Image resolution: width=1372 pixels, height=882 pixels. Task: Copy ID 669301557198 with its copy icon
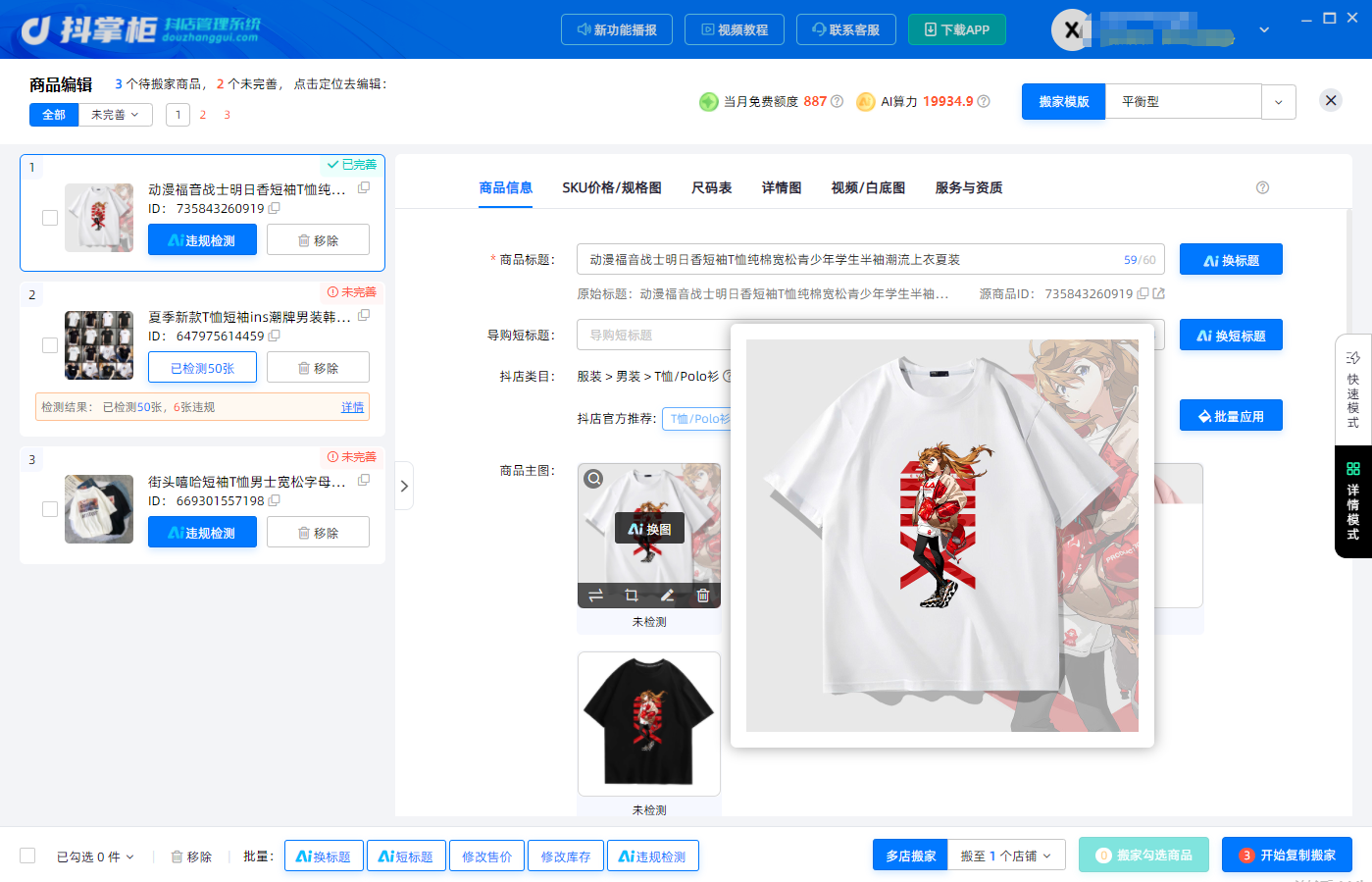275,500
